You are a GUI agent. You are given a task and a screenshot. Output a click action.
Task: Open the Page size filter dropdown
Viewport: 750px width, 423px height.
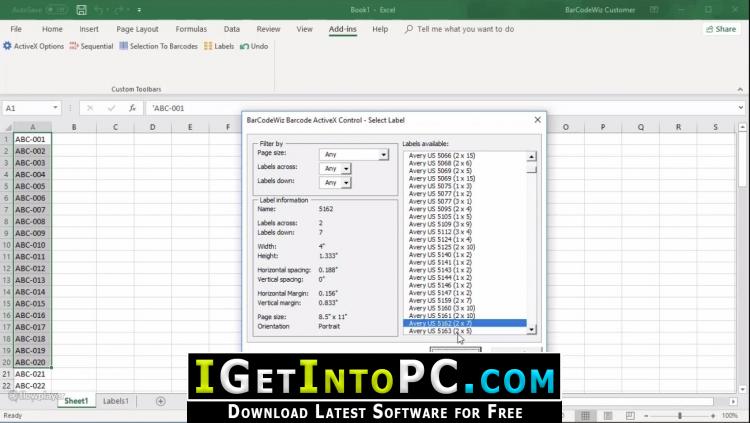pos(383,155)
